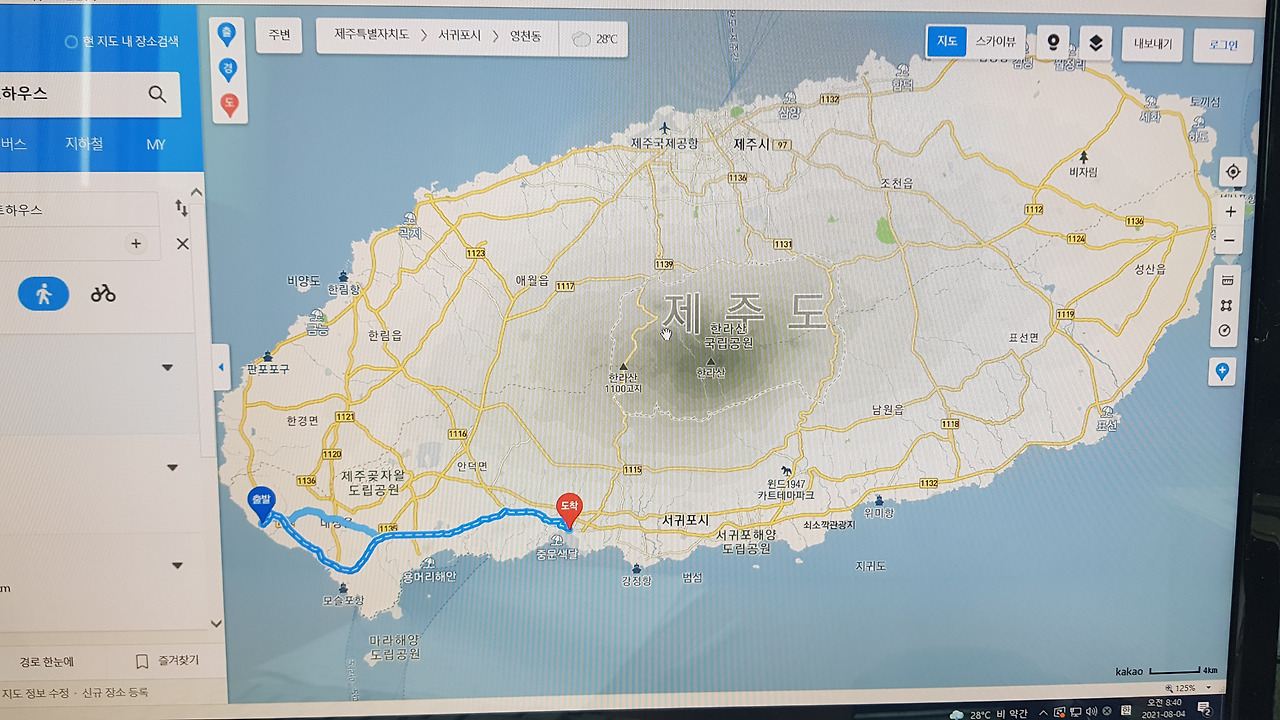Click the red 도착 destination pin in sidebar
The width and height of the screenshot is (1280, 720).
point(230,100)
